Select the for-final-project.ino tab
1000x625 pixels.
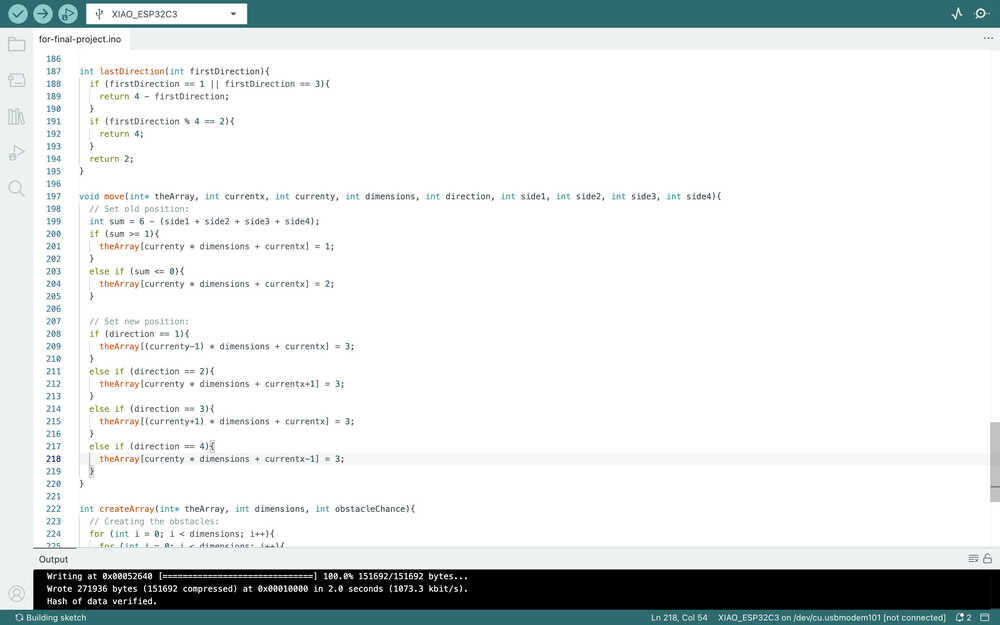click(80, 39)
